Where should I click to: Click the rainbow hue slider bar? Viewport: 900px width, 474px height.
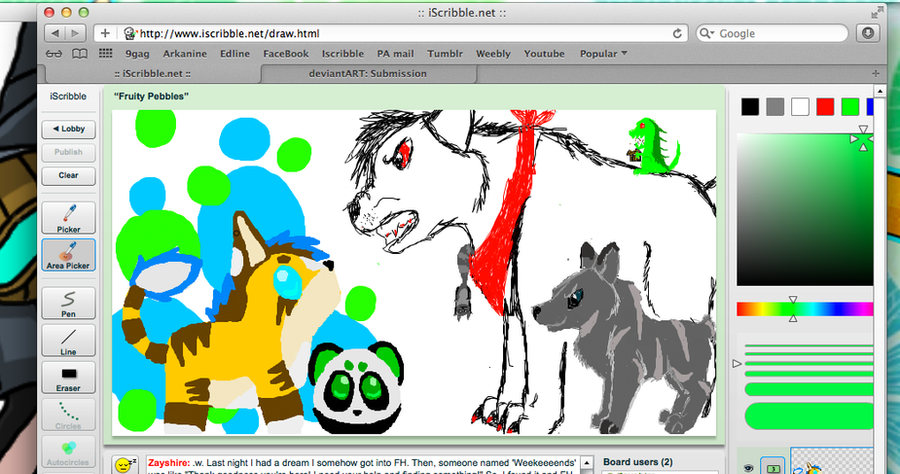(805, 309)
